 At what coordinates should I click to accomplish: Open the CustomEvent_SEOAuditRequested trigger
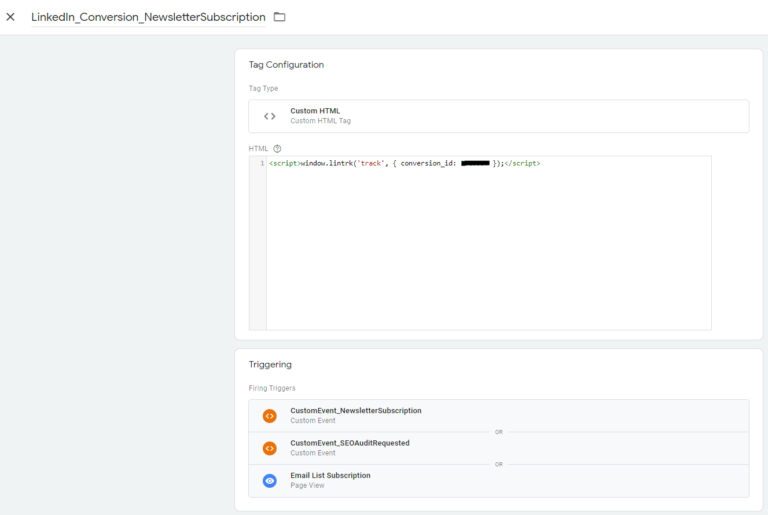click(x=349, y=443)
